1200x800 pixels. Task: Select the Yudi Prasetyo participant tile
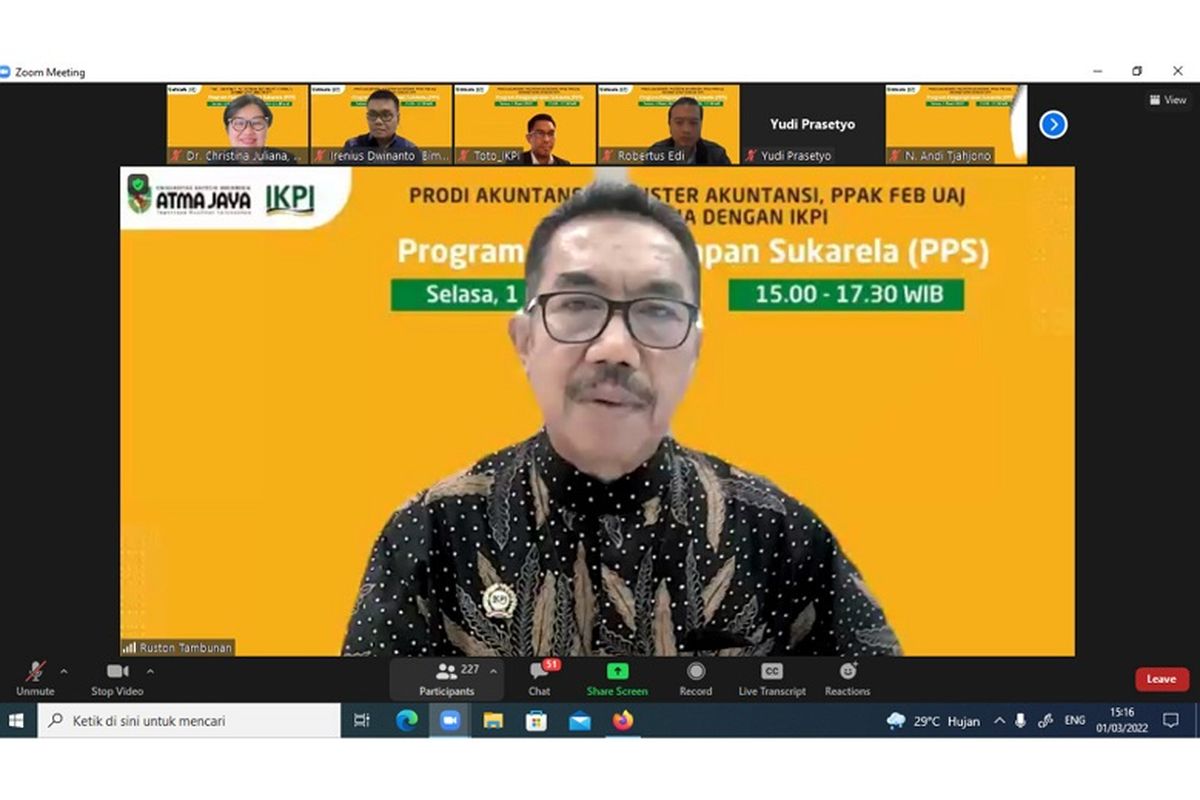pyautogui.click(x=812, y=124)
